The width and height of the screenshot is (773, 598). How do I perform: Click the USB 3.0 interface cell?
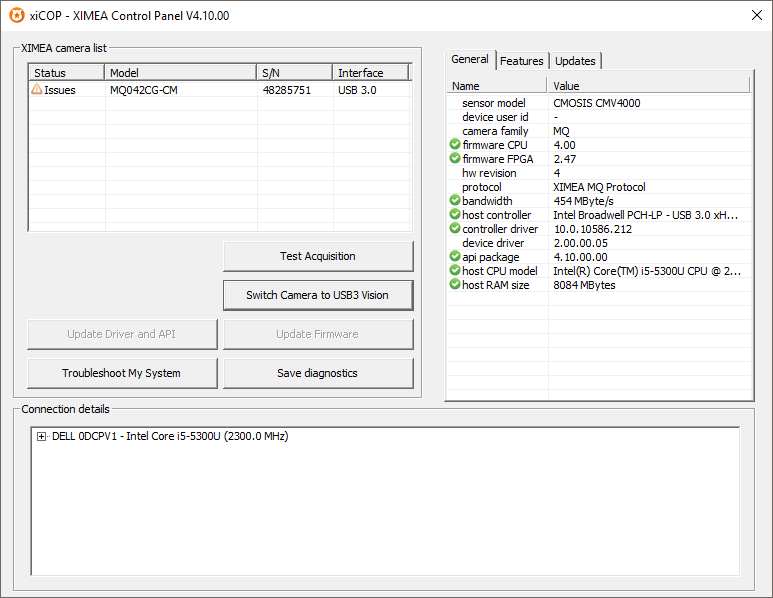coord(357,90)
